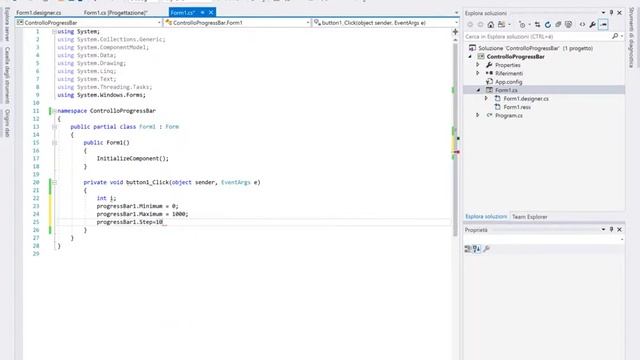
Task: Pin the Form1.cs tab
Action: click(x=202, y=13)
